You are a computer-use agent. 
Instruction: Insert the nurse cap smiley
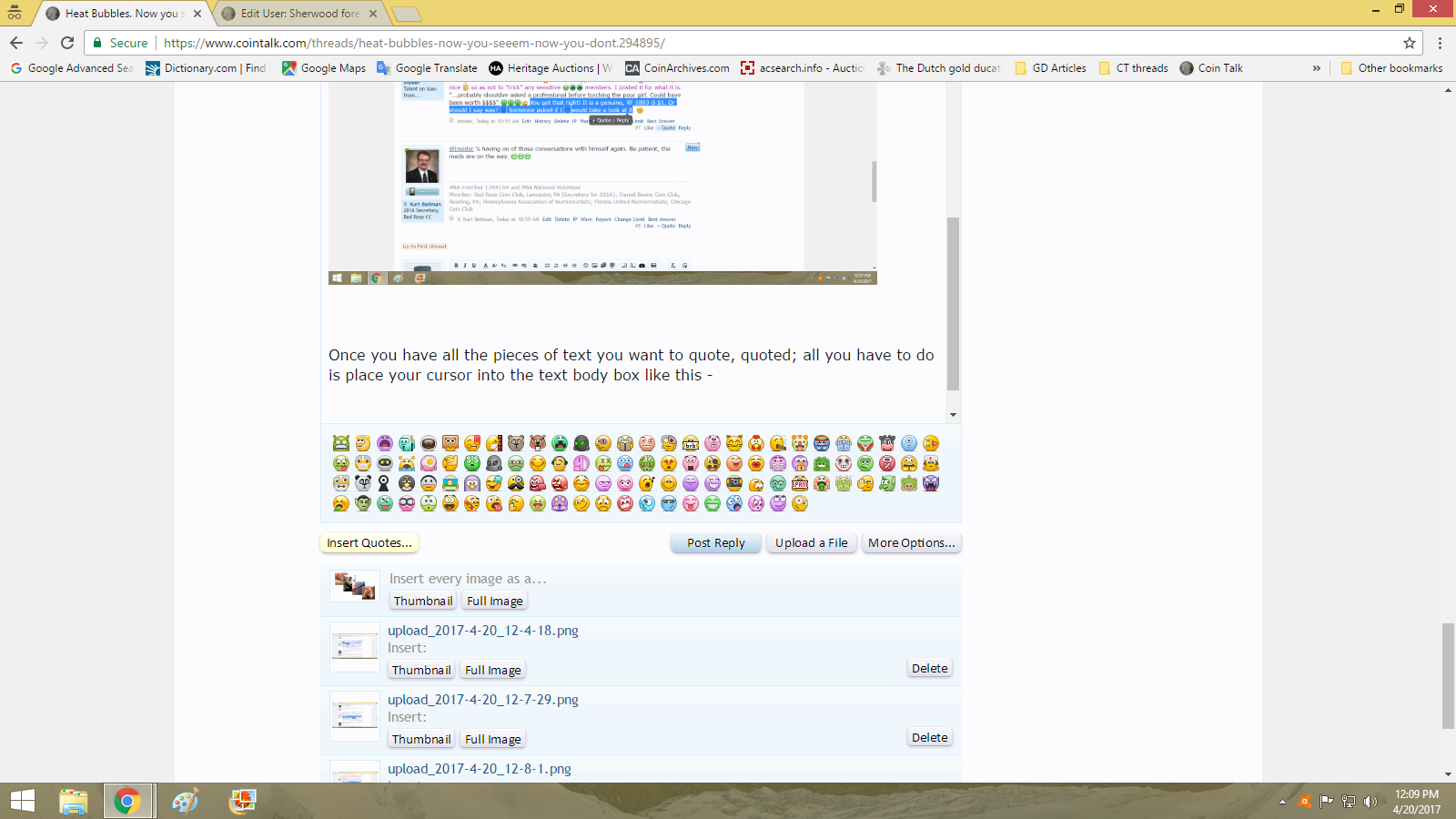coord(931,463)
